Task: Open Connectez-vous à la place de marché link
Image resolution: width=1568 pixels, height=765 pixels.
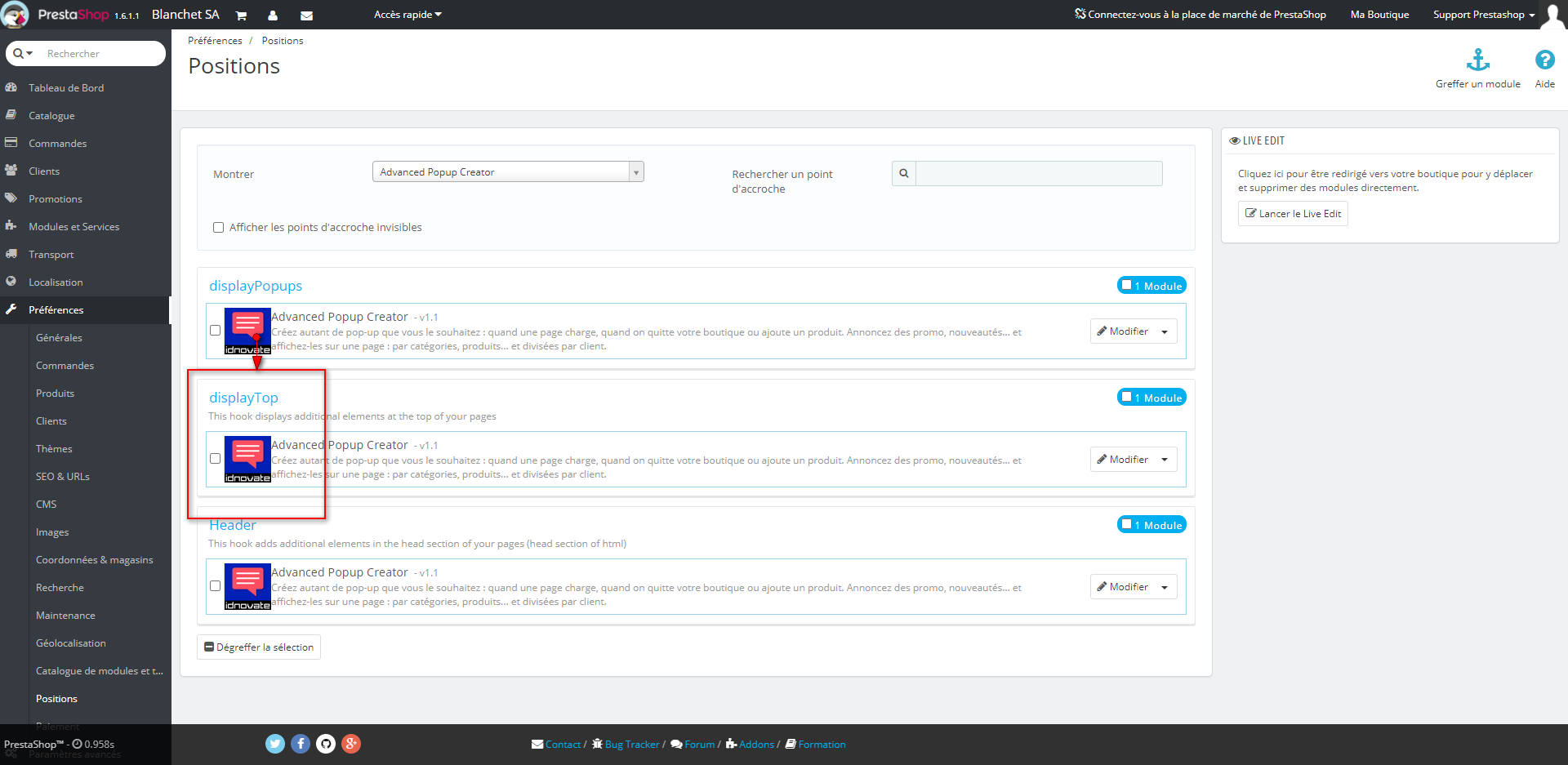Action: click(x=1200, y=15)
